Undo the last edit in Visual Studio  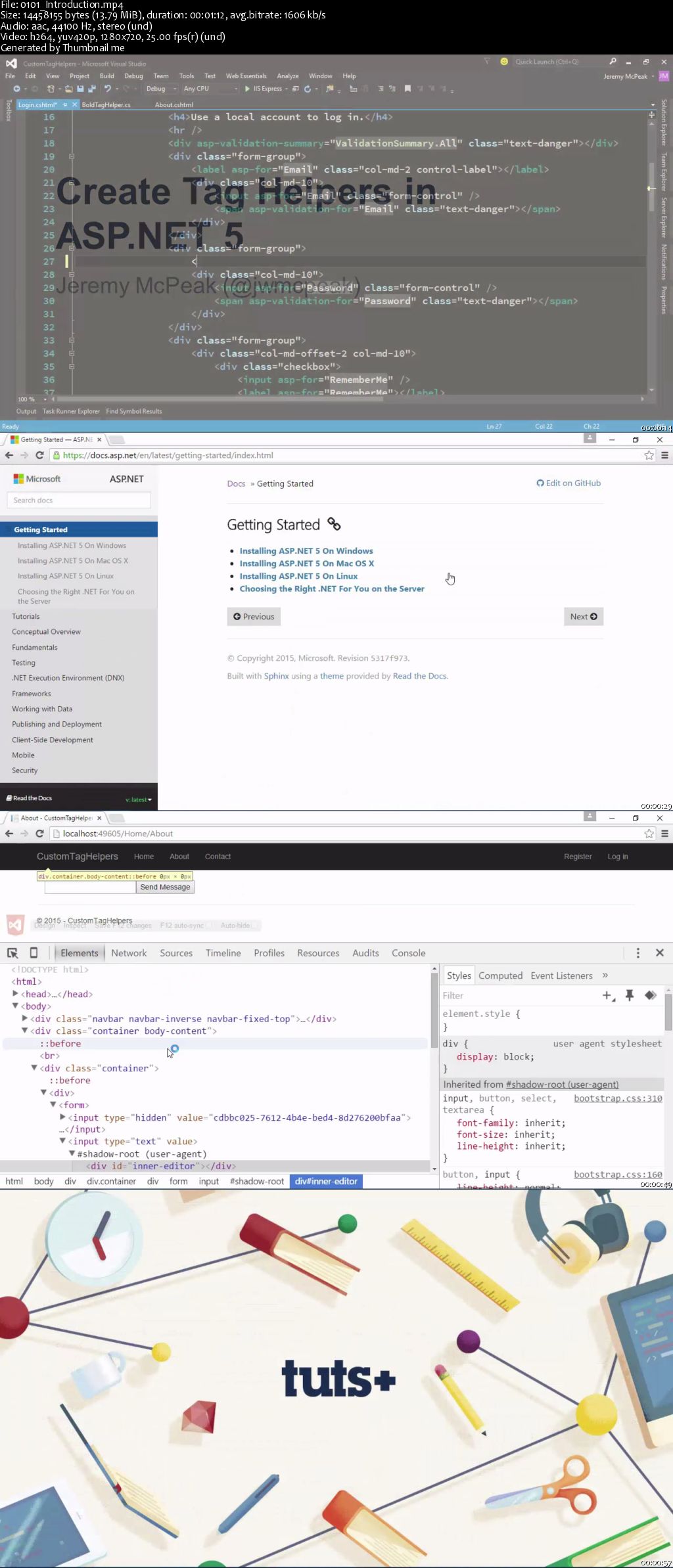coord(108,89)
